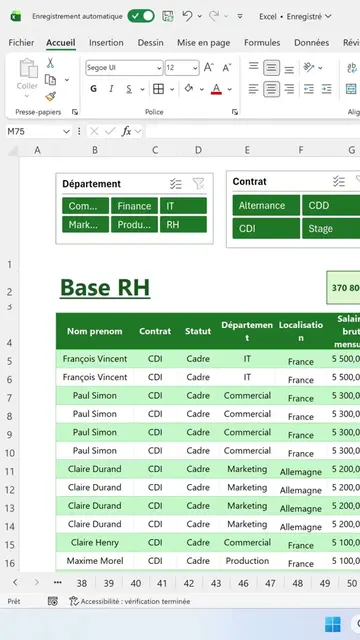This screenshot has width=360, height=640.
Task: Open the Excel • Enregistré file name dropdown
Action: (x=296, y=17)
